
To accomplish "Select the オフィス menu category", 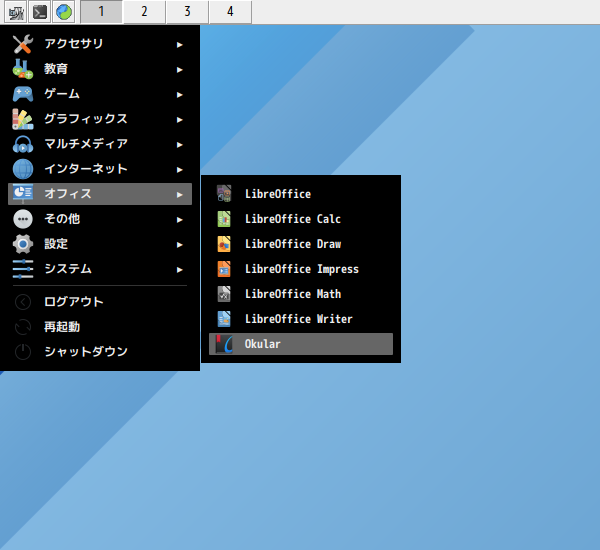I will pos(100,194).
